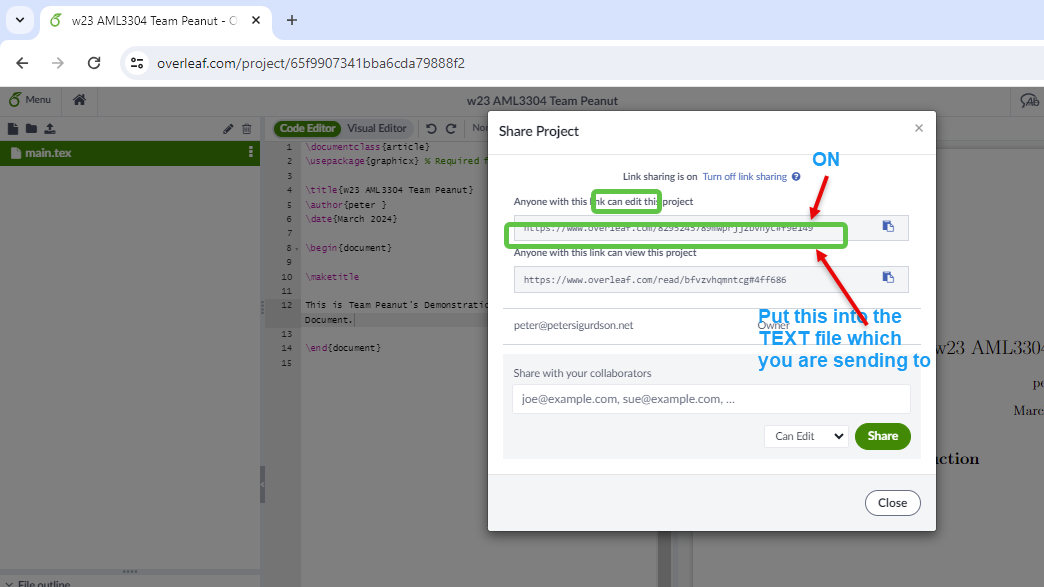Open link sharing help question icon

(796, 176)
